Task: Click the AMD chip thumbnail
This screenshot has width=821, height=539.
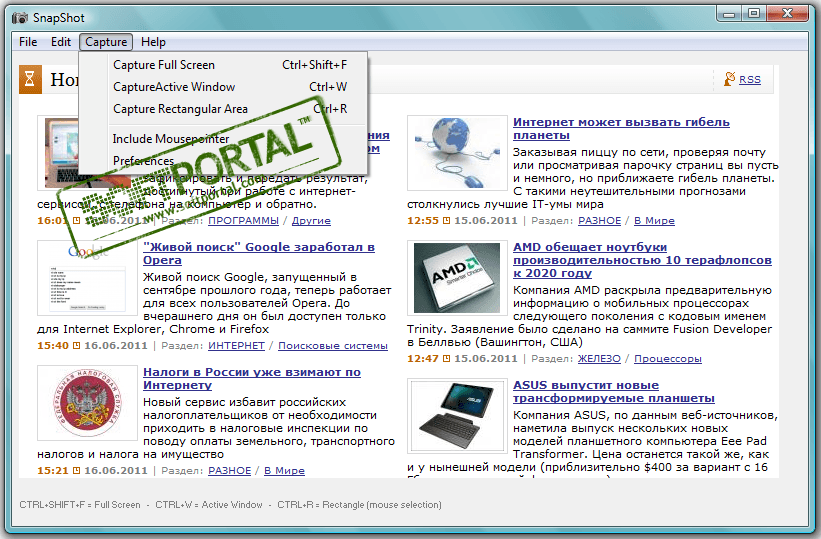Action: [458, 278]
